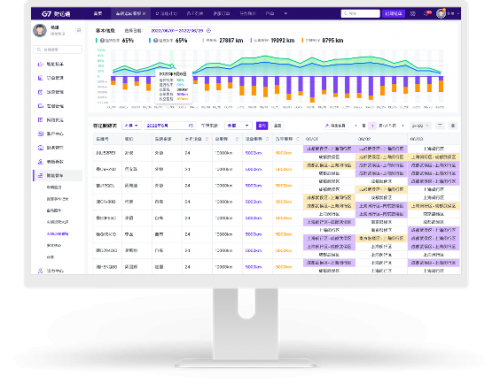Click the highlighted data point on line chart

172,66
